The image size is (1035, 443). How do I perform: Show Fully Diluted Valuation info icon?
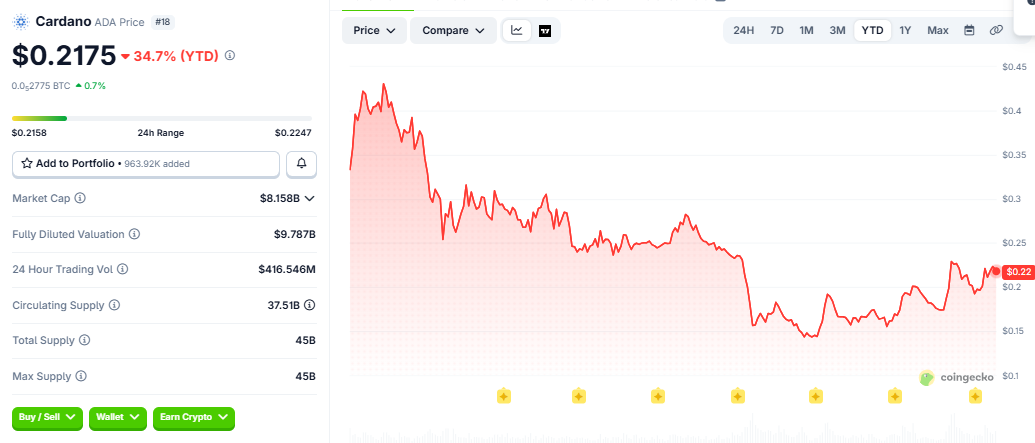[x=134, y=234]
